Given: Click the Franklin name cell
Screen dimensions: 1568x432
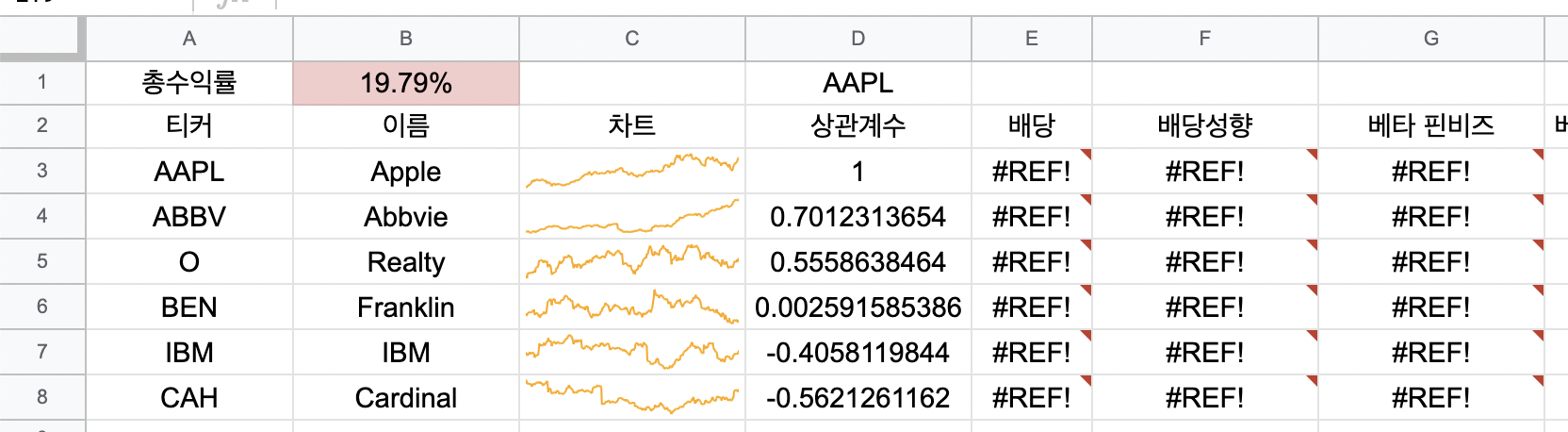Looking at the screenshot, I should click(406, 307).
